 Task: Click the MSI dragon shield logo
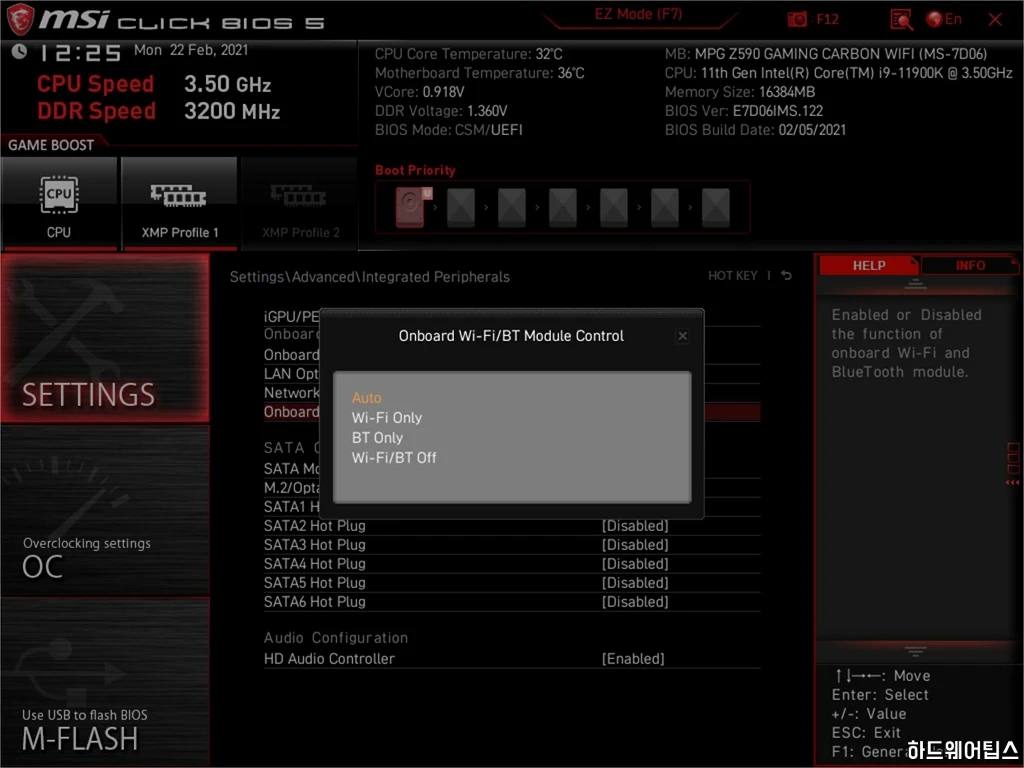coord(20,18)
